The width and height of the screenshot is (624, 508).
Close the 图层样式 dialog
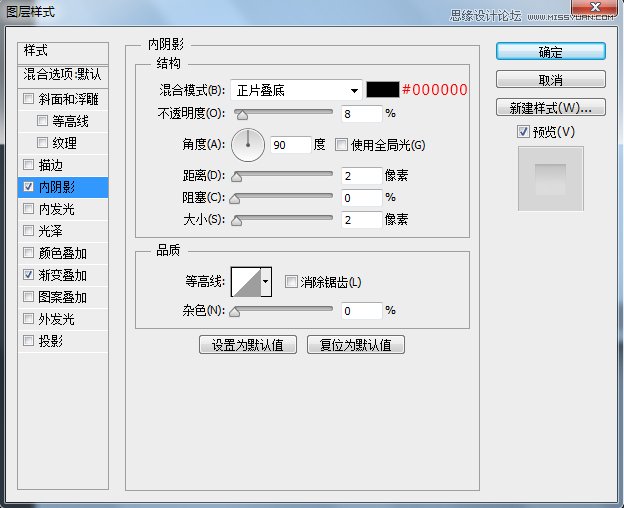pos(595,7)
